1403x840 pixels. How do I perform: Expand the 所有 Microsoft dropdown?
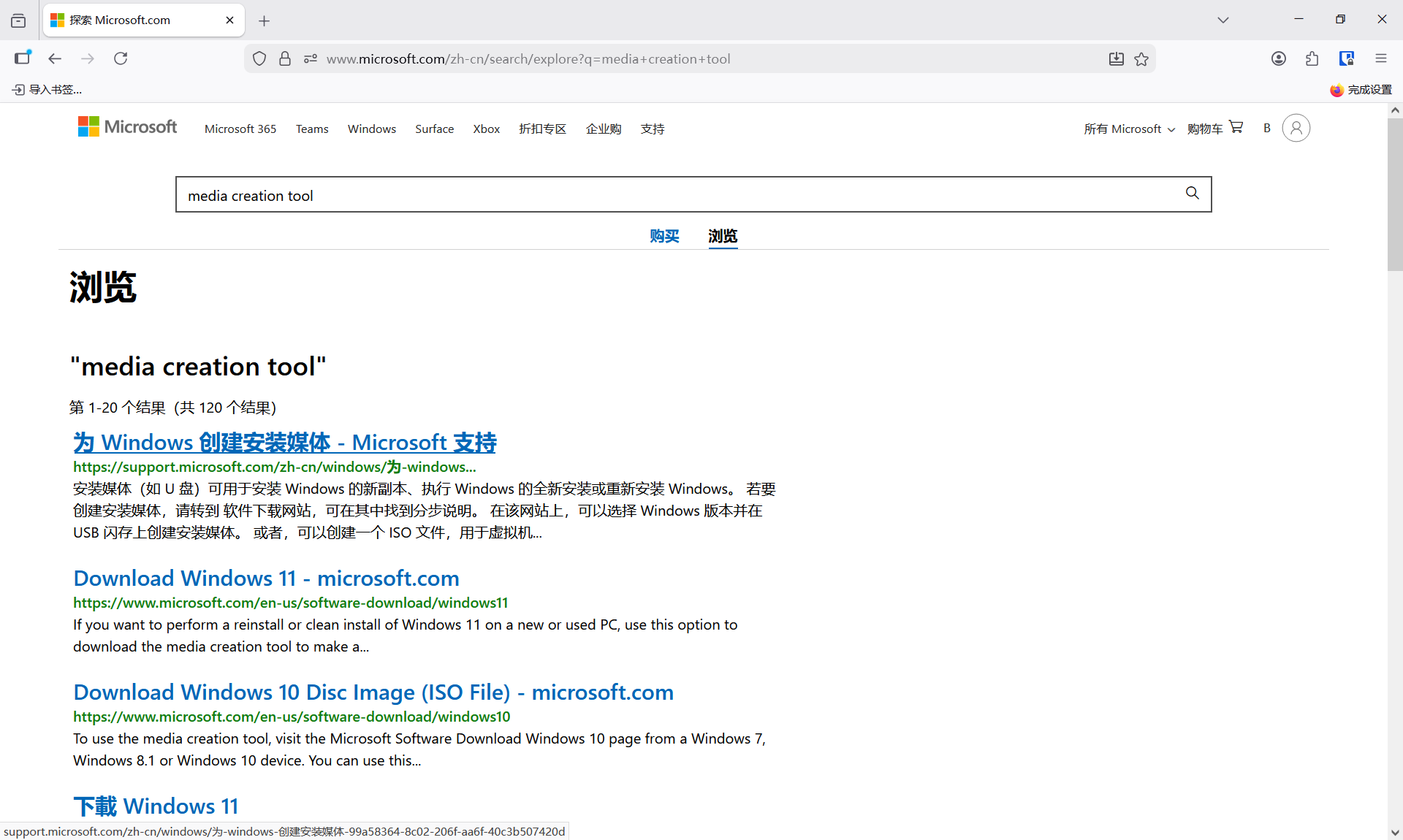(1129, 129)
